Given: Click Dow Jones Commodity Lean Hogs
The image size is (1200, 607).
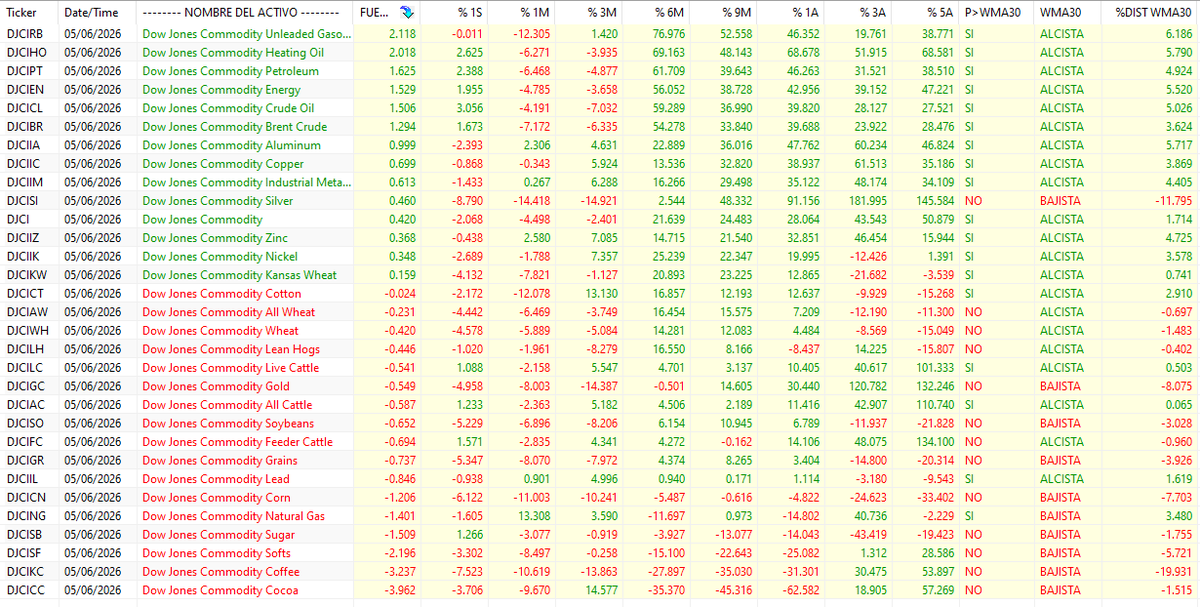Looking at the screenshot, I should (x=230, y=349).
